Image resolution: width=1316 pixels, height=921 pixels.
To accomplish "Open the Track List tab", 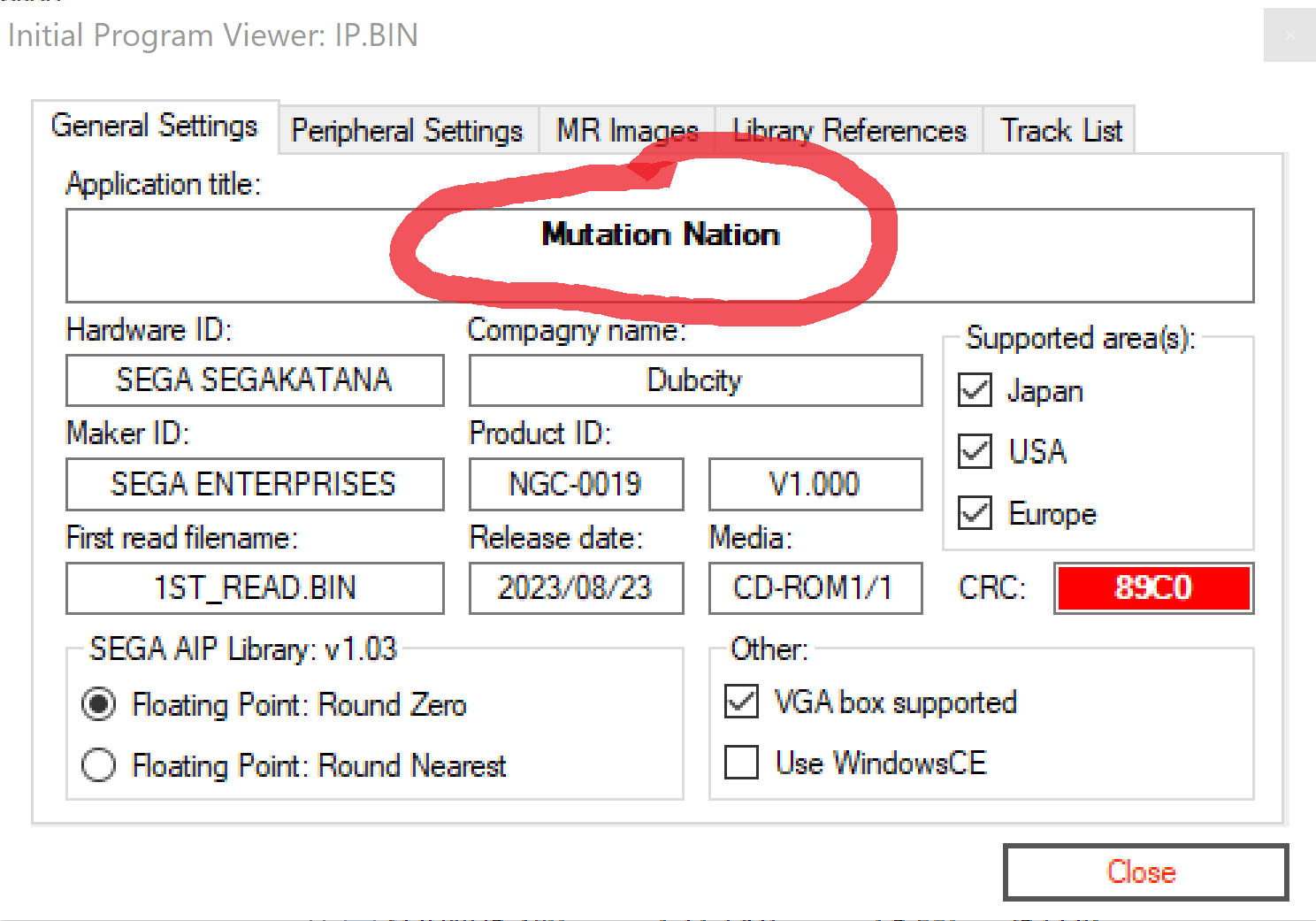I will click(x=1060, y=131).
